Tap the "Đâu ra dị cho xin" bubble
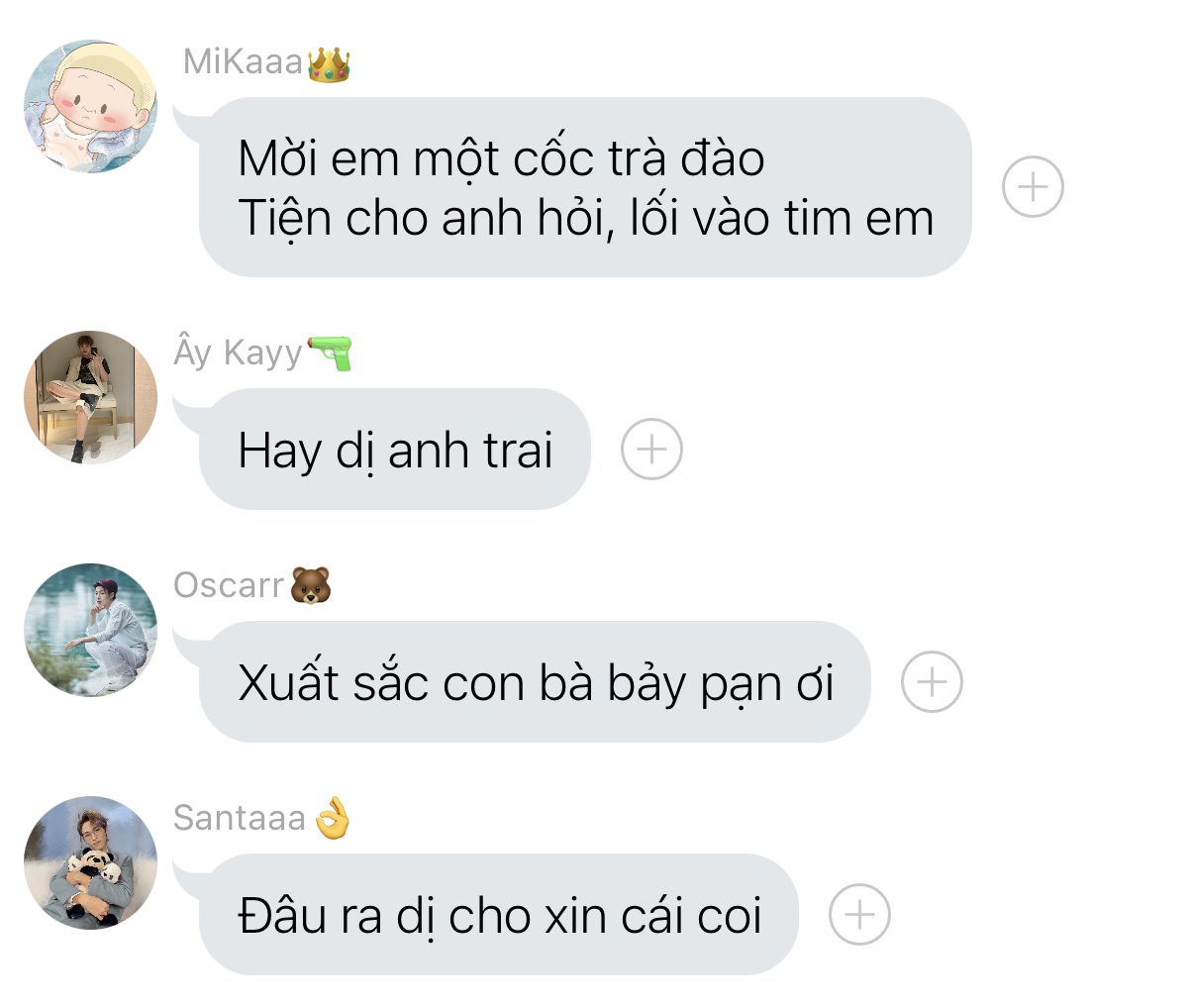This screenshot has height=1008, width=1193. click(498, 915)
